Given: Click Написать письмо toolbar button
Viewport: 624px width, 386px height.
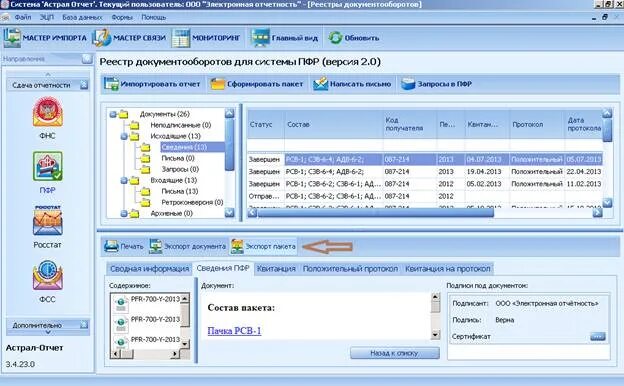Looking at the screenshot, I should coord(352,84).
